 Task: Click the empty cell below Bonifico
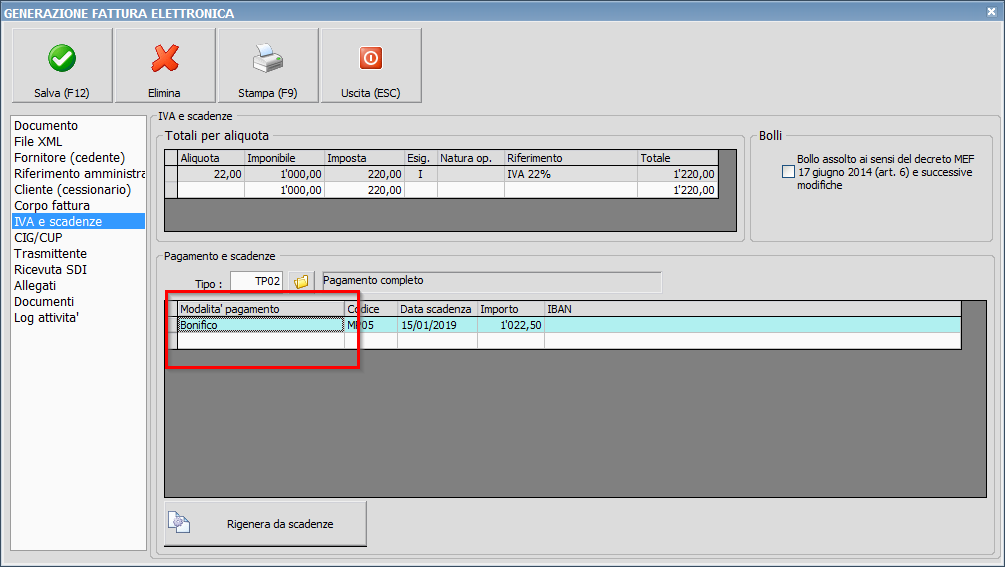[x=261, y=341]
